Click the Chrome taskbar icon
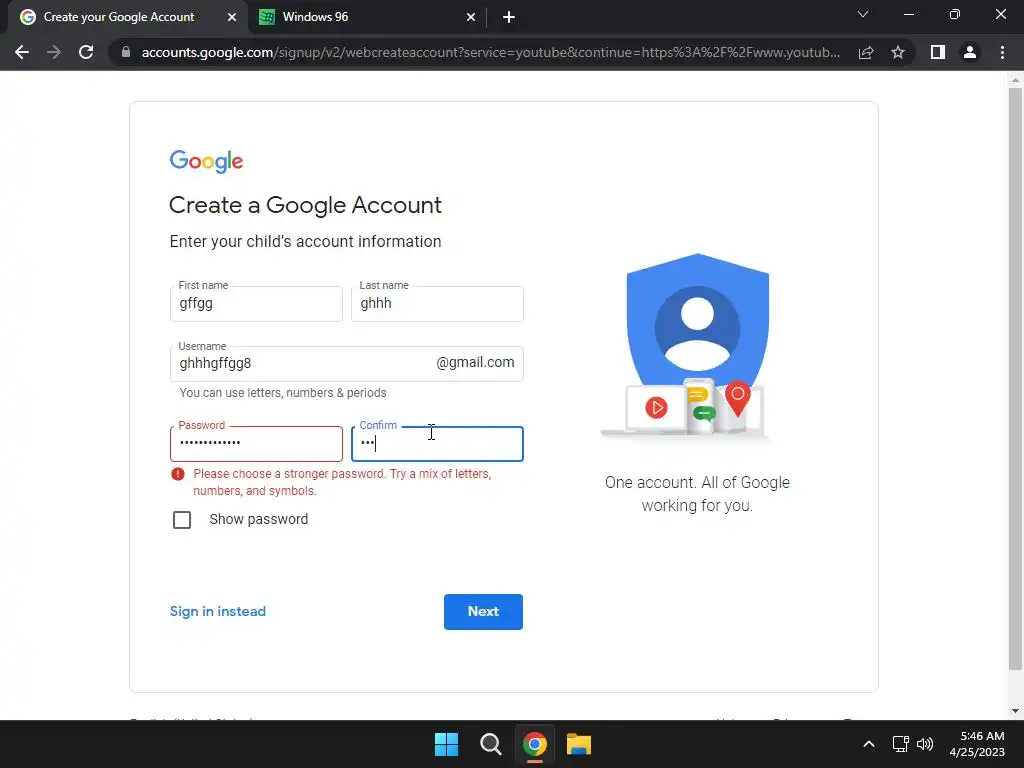Image resolution: width=1024 pixels, height=768 pixels. point(534,744)
